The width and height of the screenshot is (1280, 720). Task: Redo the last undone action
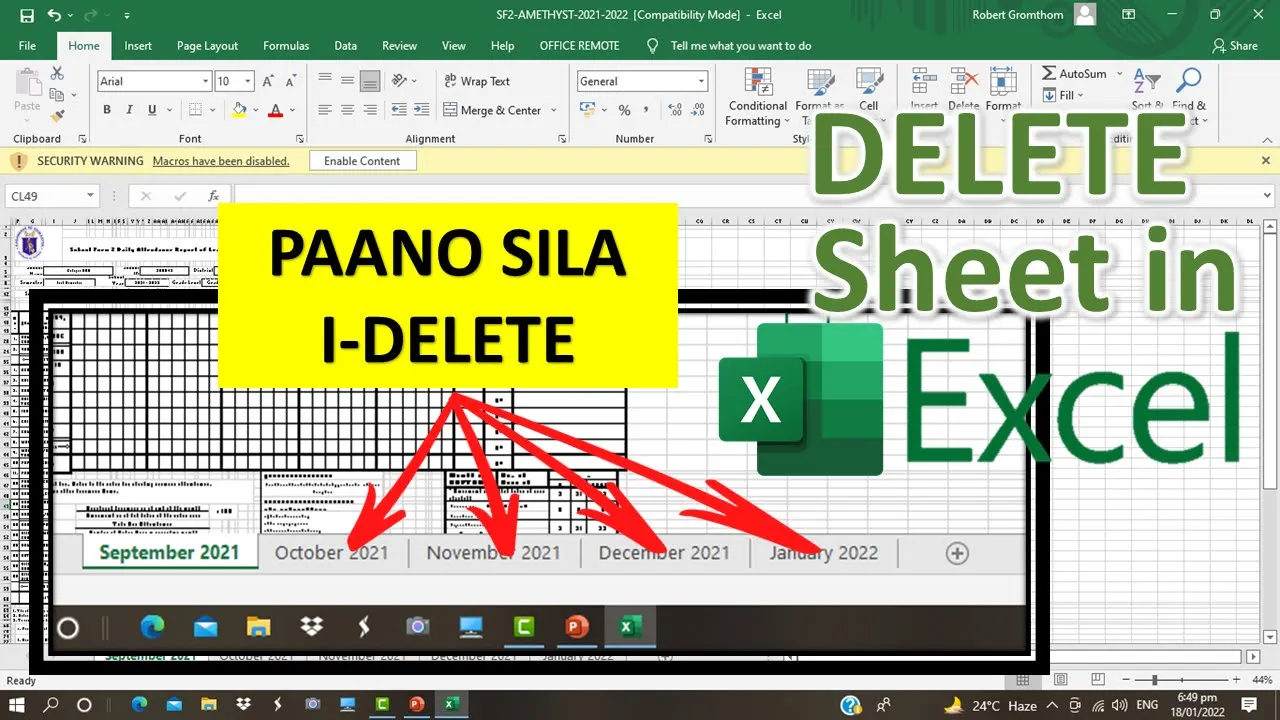pos(92,15)
